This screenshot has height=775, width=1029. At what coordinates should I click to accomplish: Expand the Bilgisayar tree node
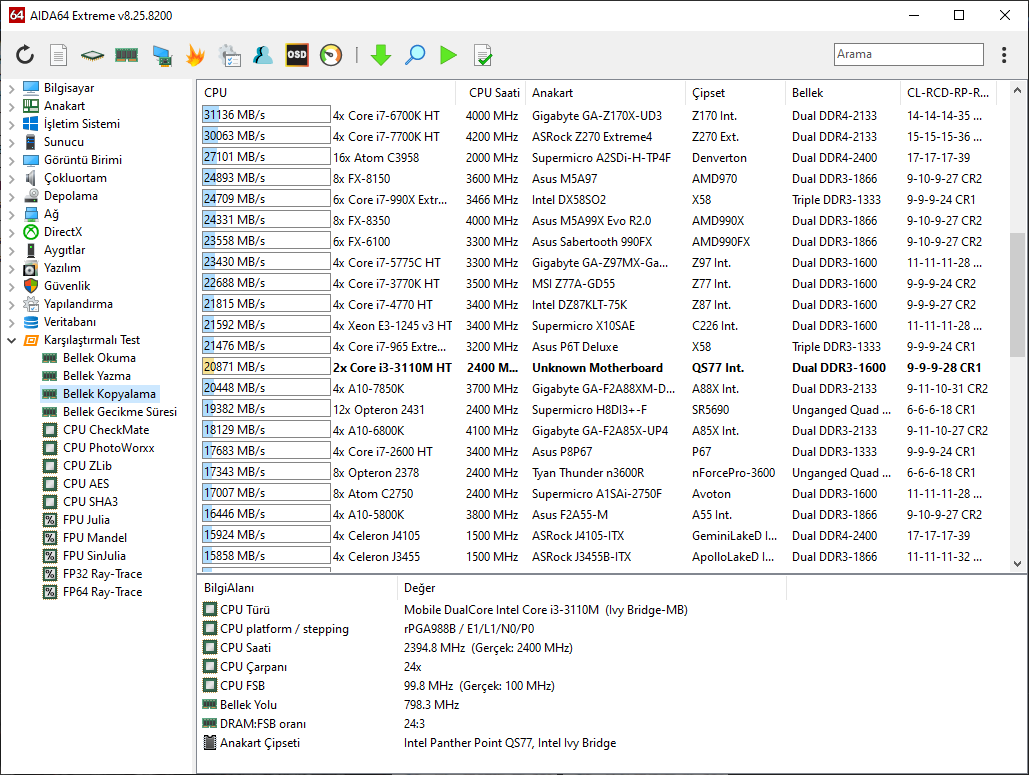pos(11,88)
